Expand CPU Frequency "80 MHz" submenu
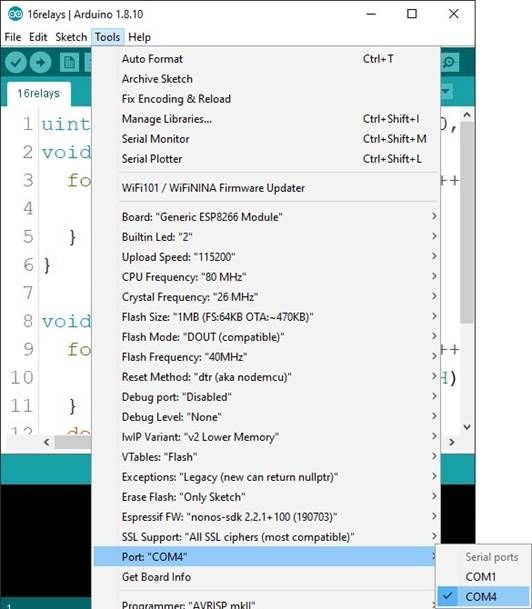 [x=266, y=277]
